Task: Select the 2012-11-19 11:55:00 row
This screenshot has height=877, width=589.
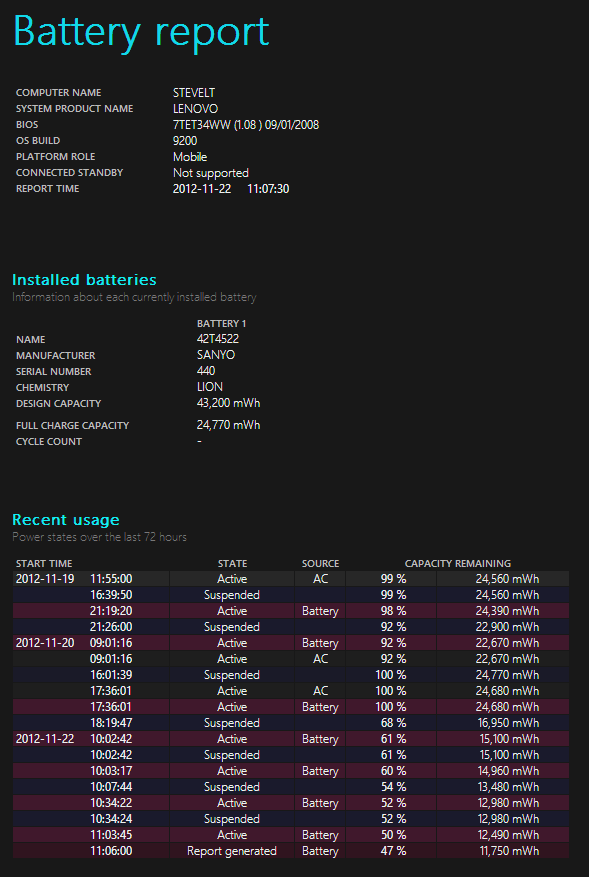Action: click(x=291, y=579)
